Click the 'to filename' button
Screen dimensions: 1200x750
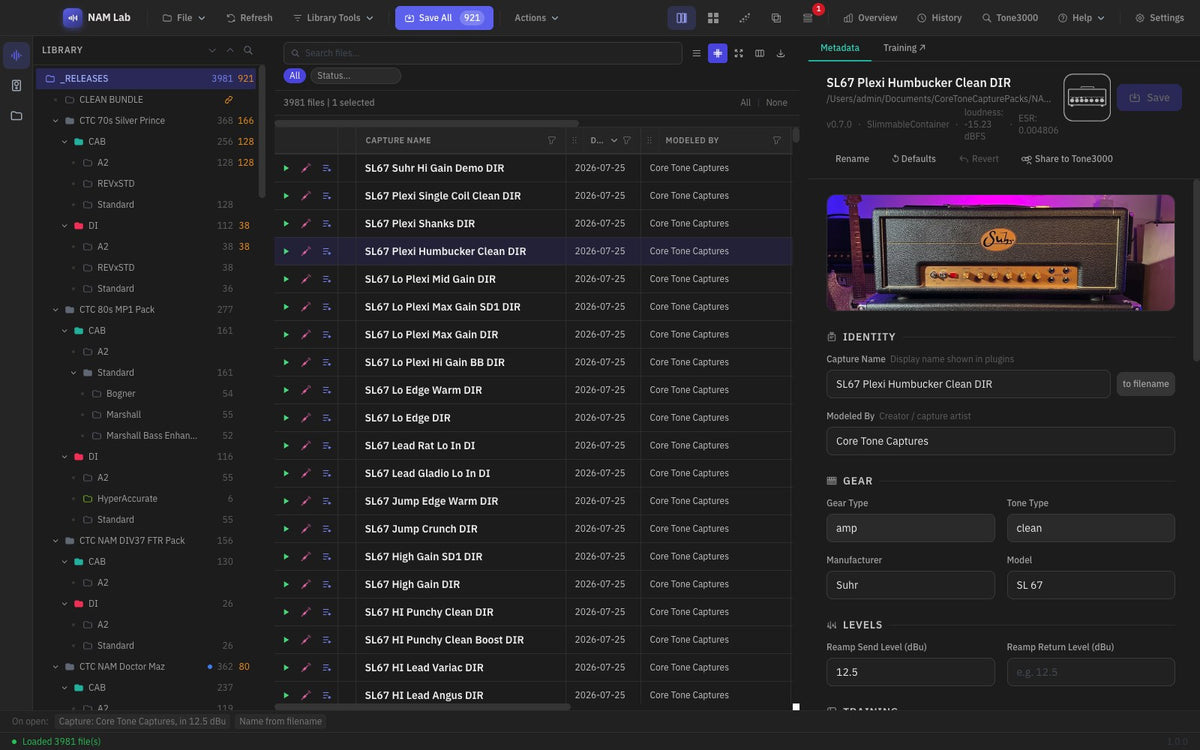[1145, 384]
